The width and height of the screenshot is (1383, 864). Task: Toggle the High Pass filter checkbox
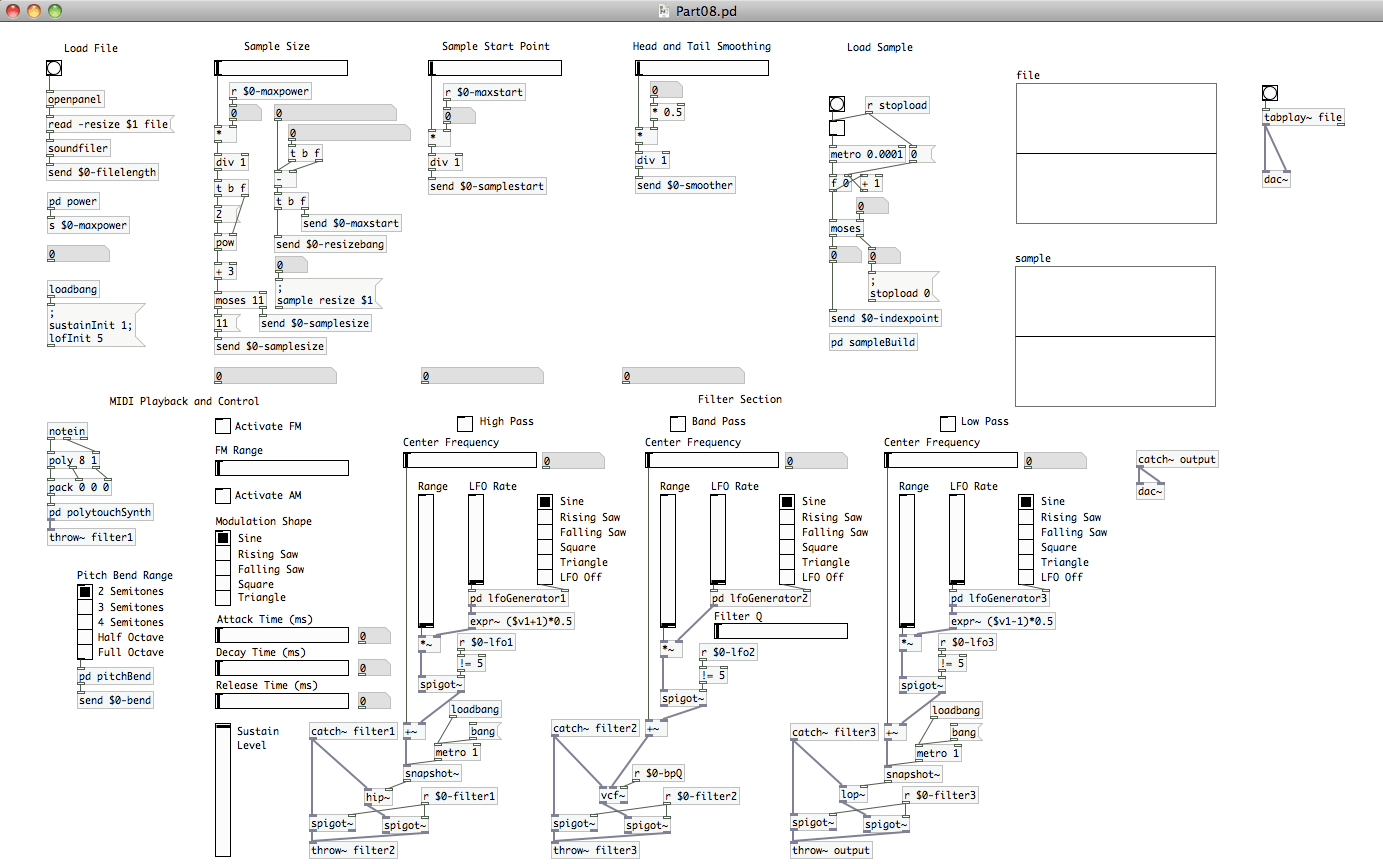[x=465, y=422]
